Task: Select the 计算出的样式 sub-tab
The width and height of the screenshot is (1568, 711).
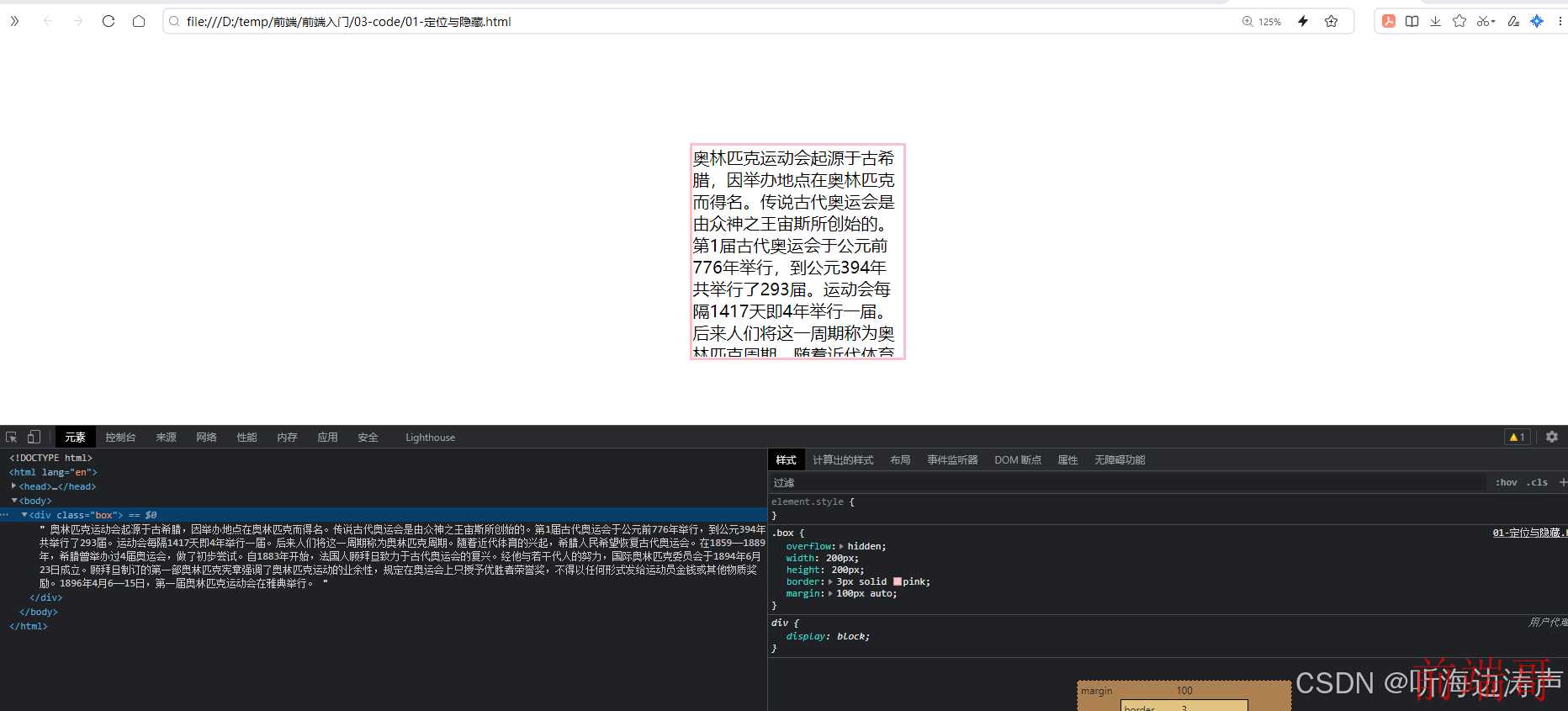Action: pos(843,460)
